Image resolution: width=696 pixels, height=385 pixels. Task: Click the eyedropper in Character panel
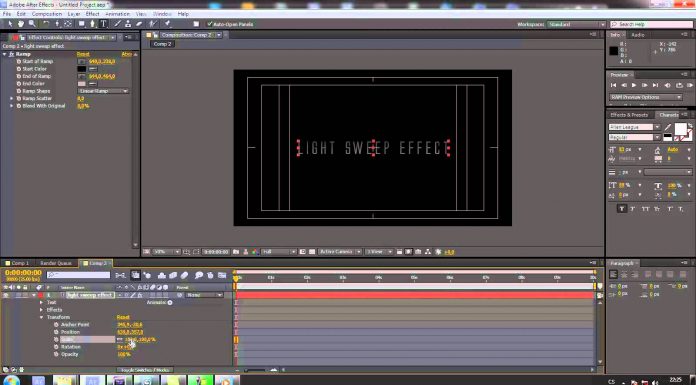668,127
